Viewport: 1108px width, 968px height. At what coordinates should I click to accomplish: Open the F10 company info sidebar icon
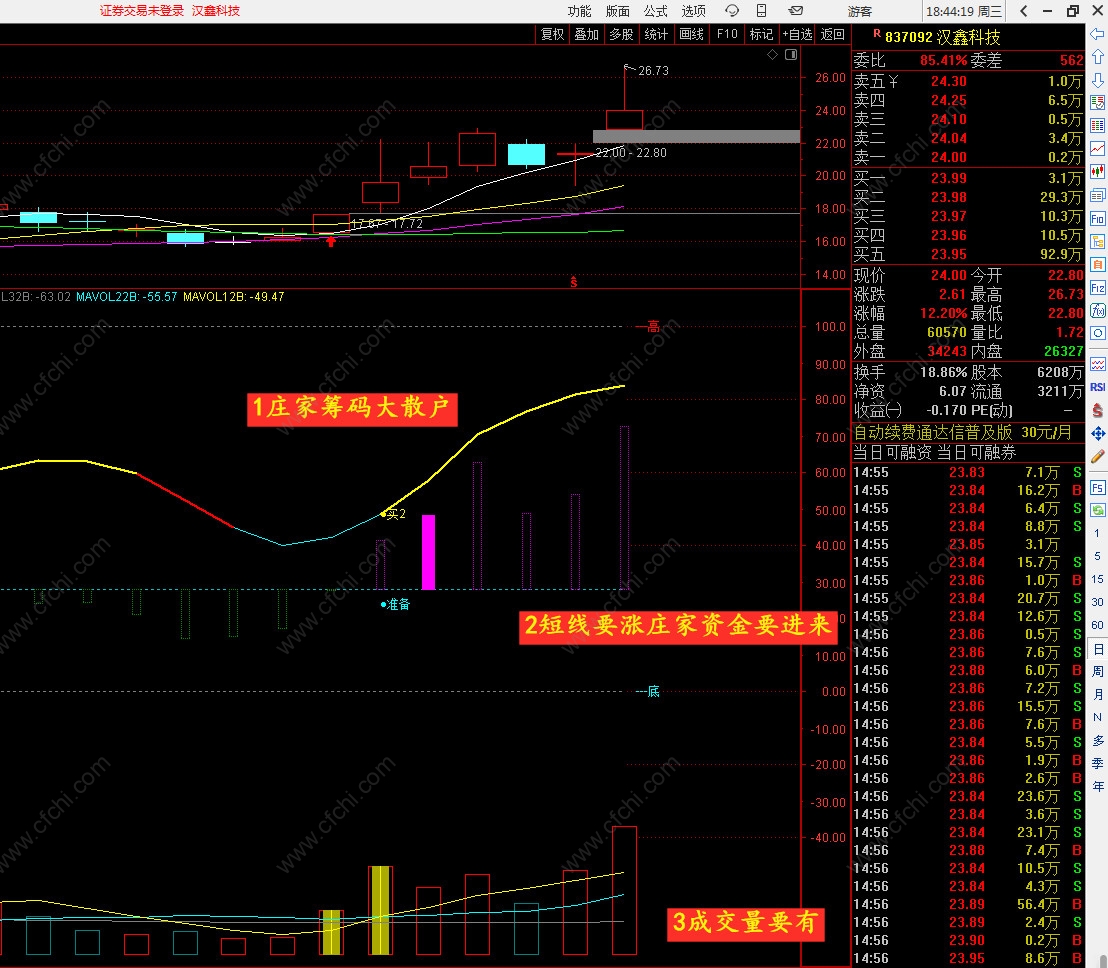[x=1097, y=218]
